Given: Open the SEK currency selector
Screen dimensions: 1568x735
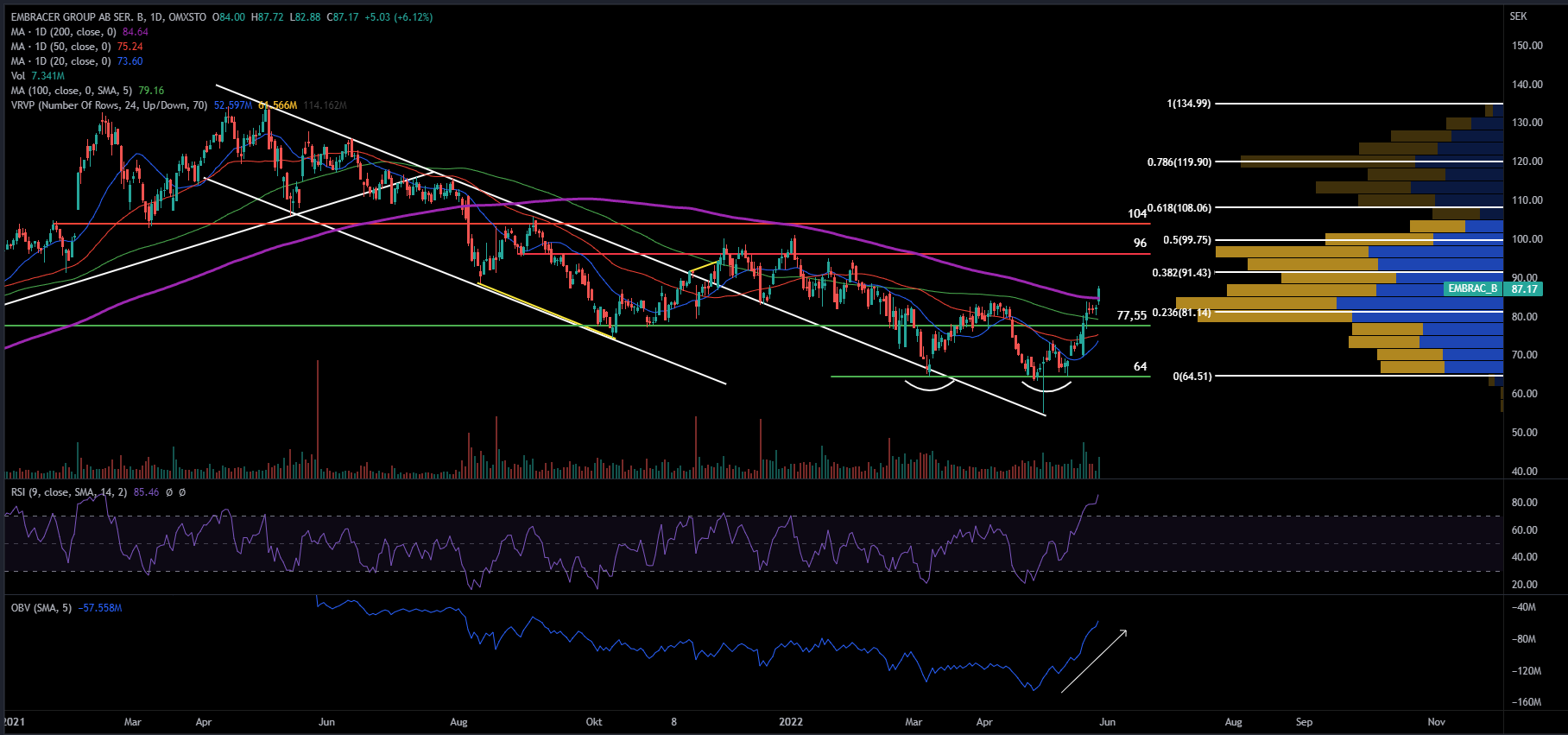Looking at the screenshot, I should (1518, 16).
